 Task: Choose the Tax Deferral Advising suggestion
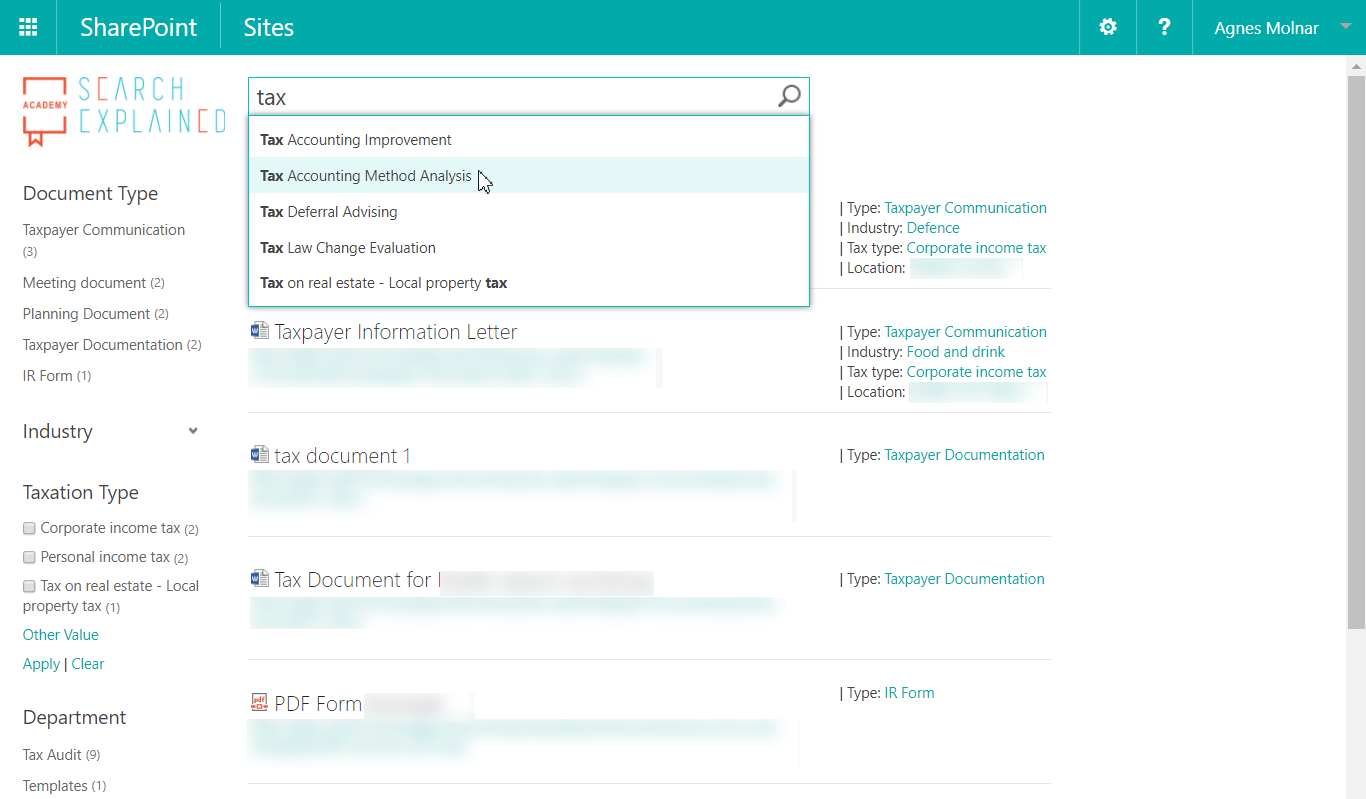329,212
